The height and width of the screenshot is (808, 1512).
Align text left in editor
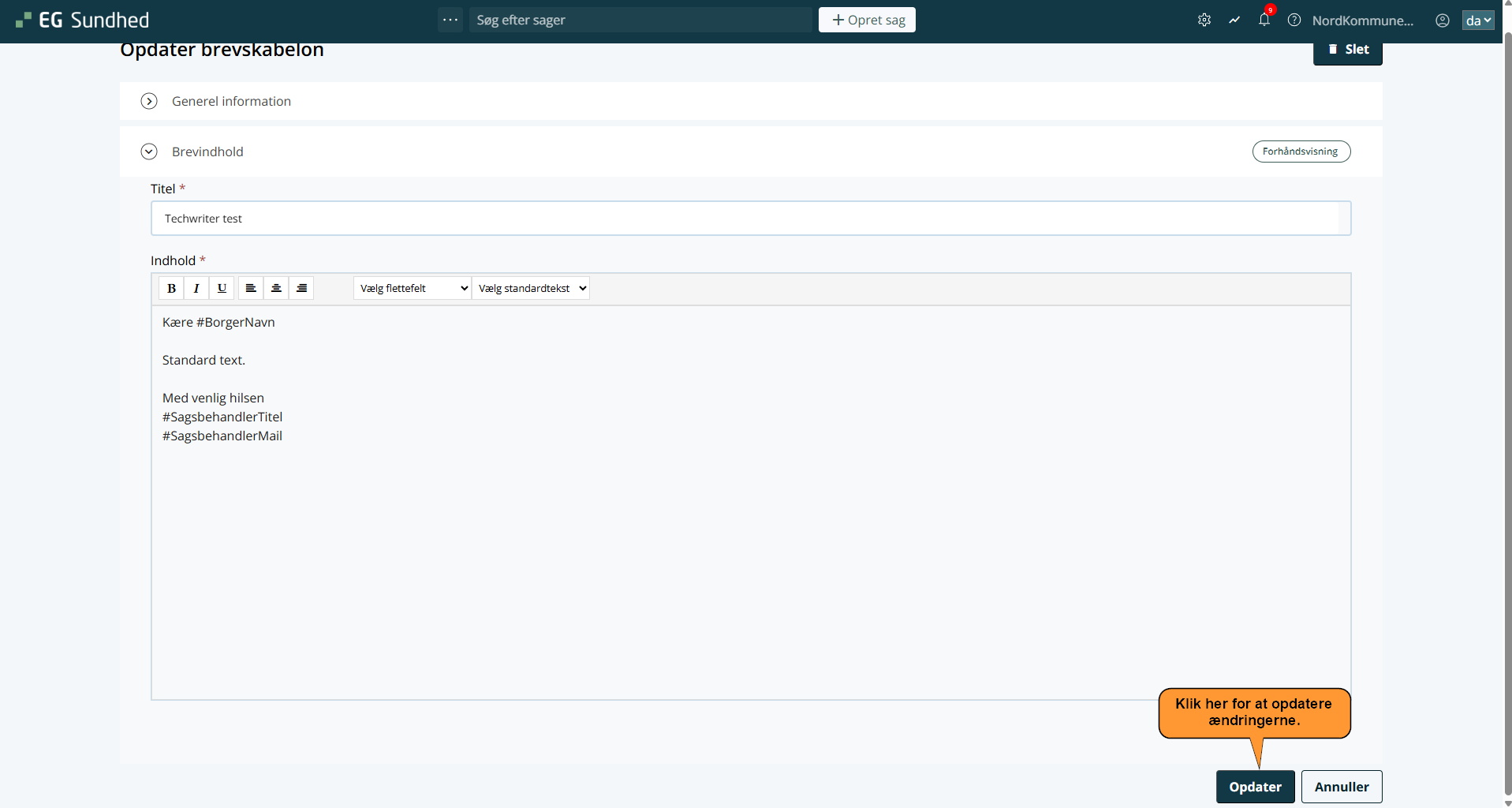point(251,288)
